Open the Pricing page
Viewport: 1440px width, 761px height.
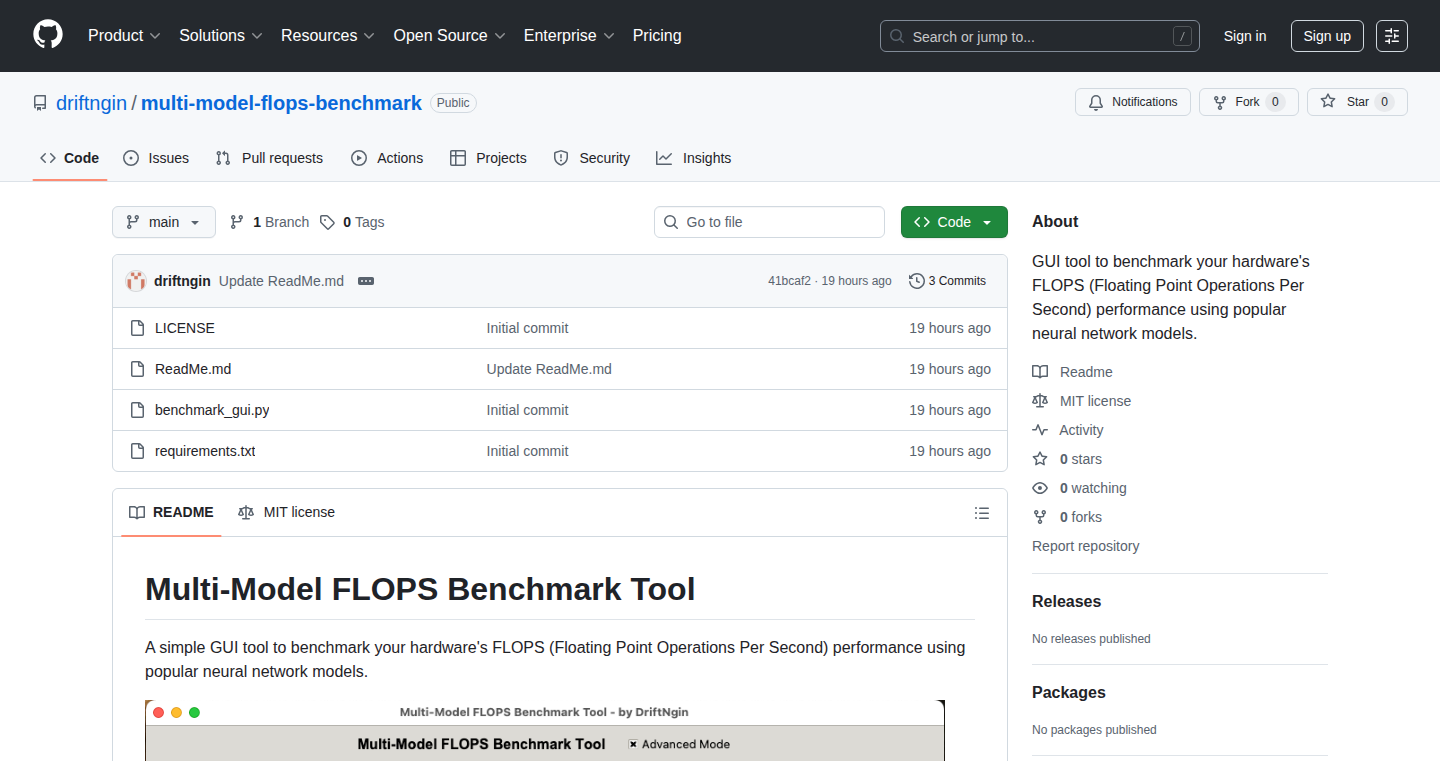[x=657, y=36]
